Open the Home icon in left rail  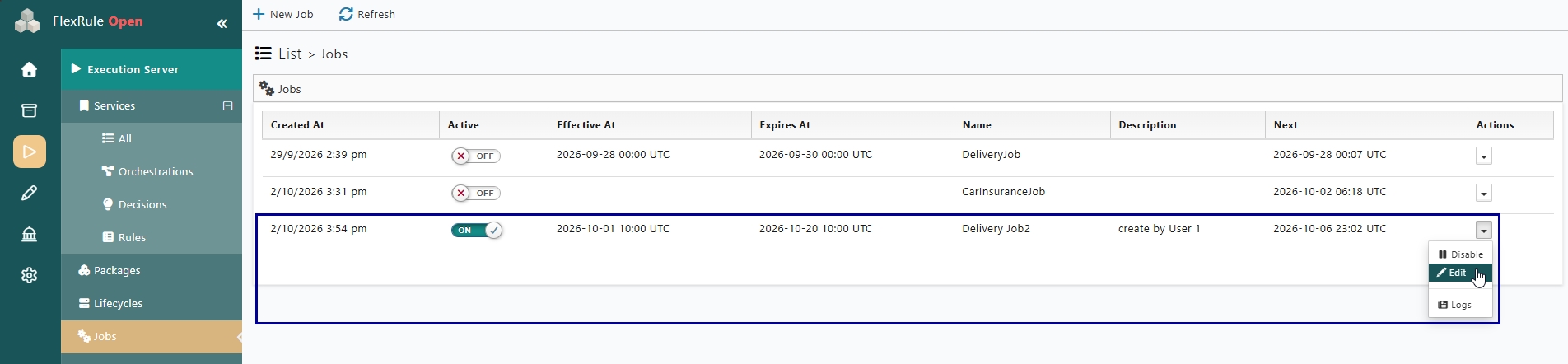point(29,69)
